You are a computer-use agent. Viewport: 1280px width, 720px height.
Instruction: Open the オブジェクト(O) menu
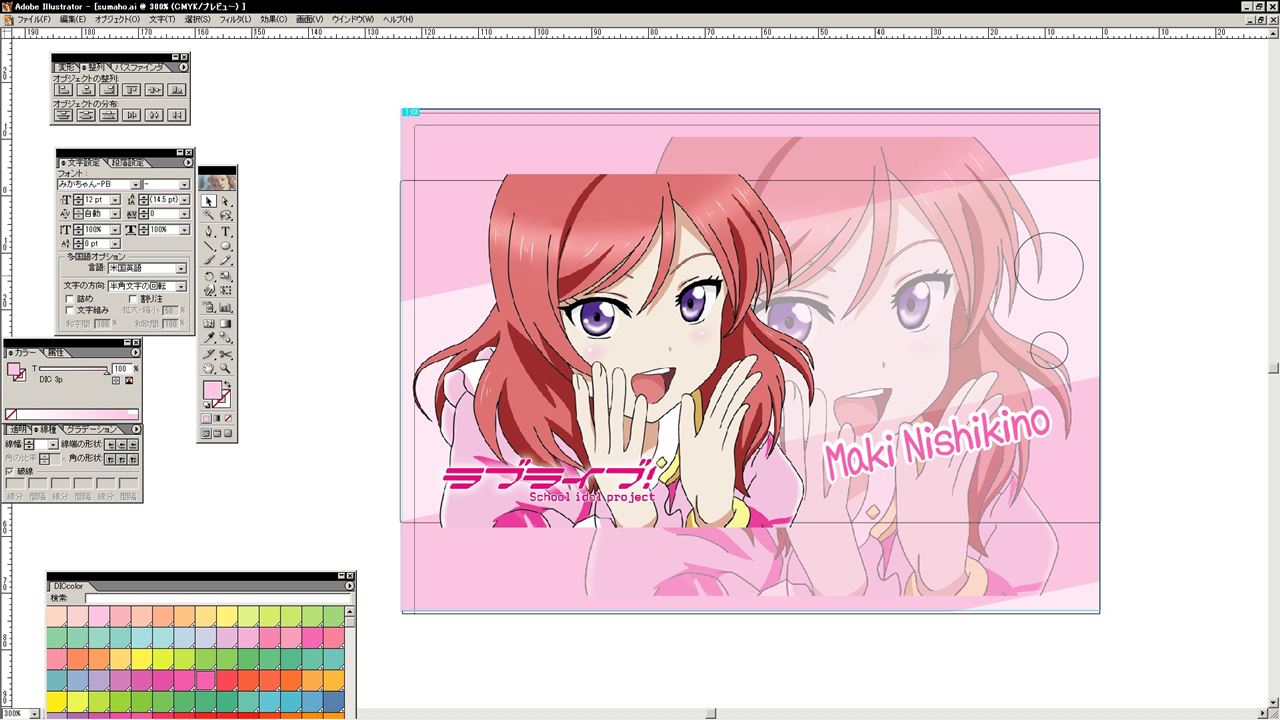[117, 19]
